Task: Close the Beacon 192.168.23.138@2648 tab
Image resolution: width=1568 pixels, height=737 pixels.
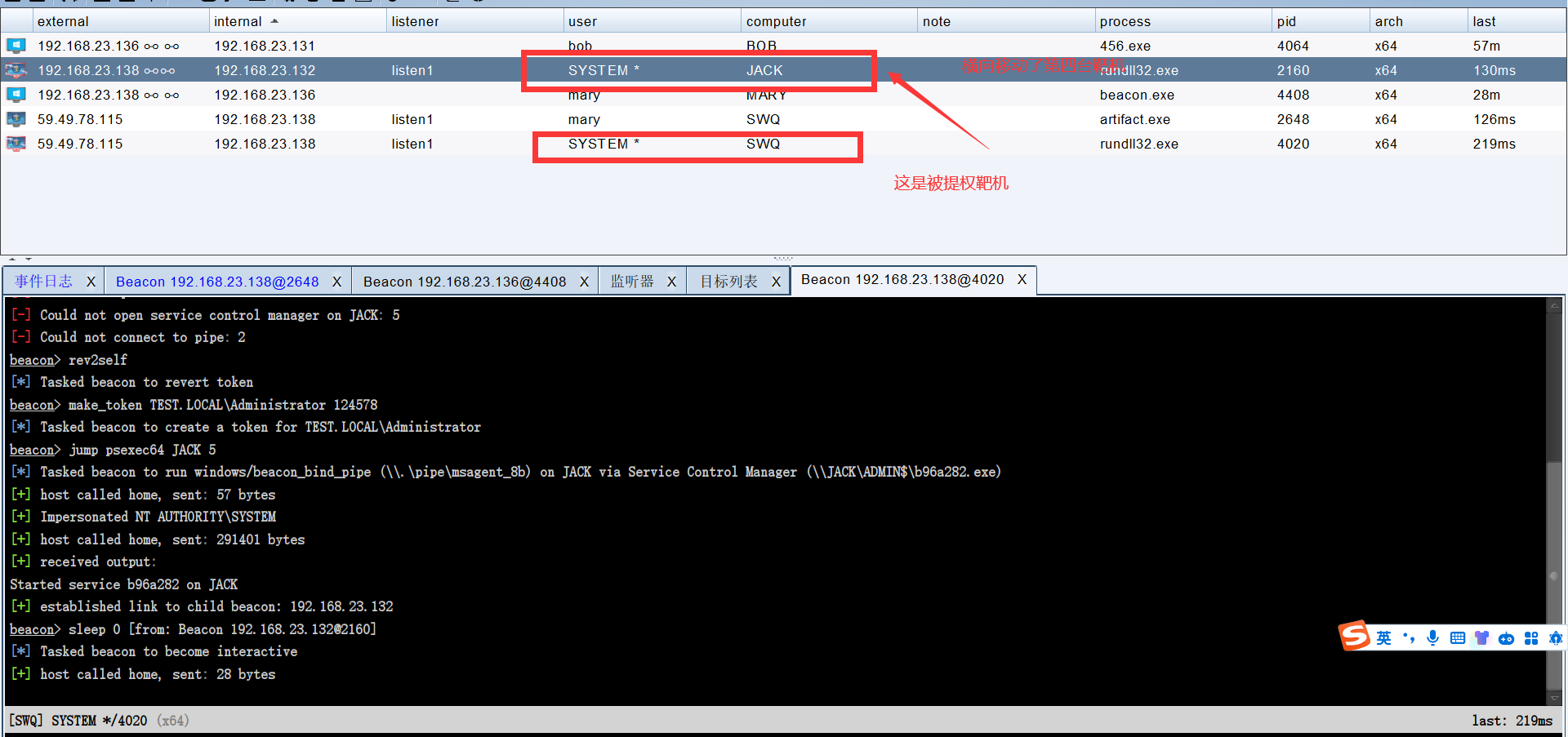Action: 336,282
